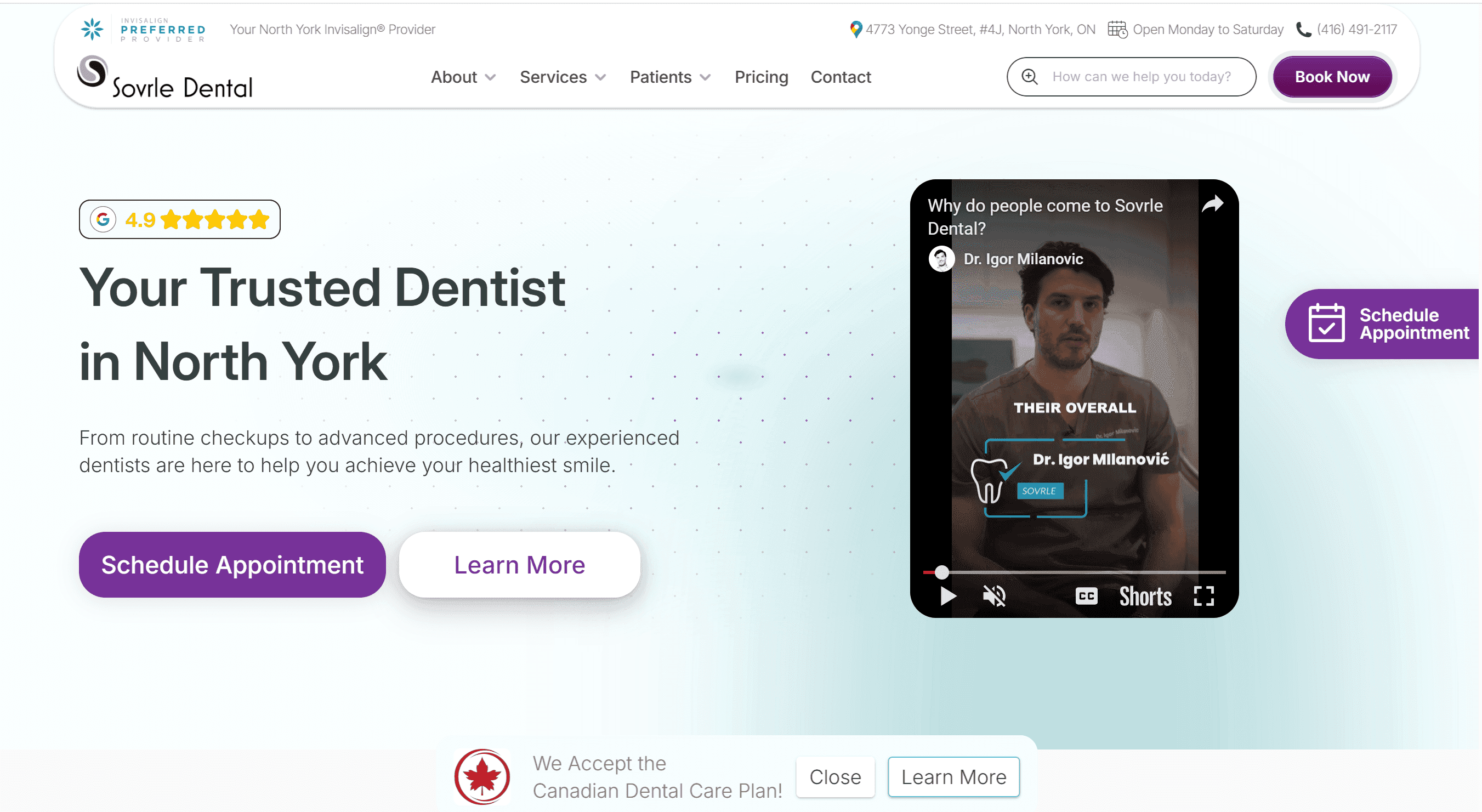1482x812 pixels.
Task: Play the Sovrle Dental video
Action: [x=947, y=596]
